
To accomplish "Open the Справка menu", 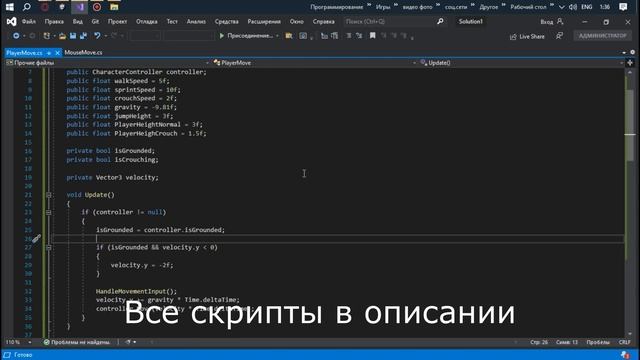I will [x=324, y=22].
